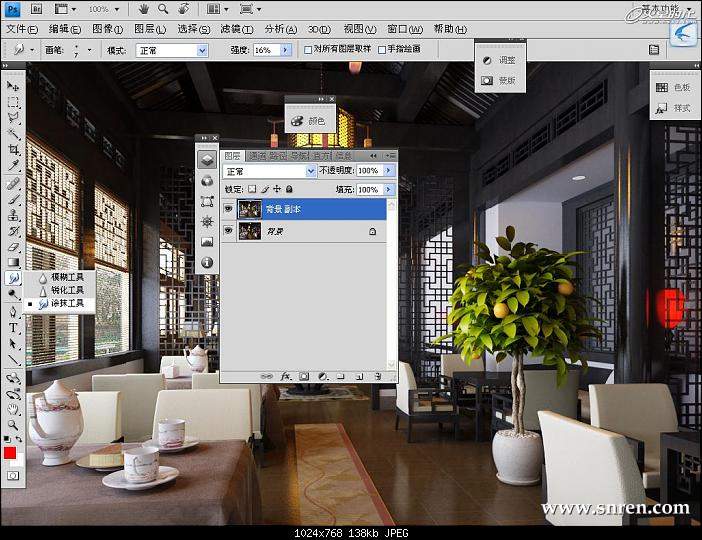The image size is (702, 540).
Task: Toggle Quick Mask mode
Action: [13, 476]
